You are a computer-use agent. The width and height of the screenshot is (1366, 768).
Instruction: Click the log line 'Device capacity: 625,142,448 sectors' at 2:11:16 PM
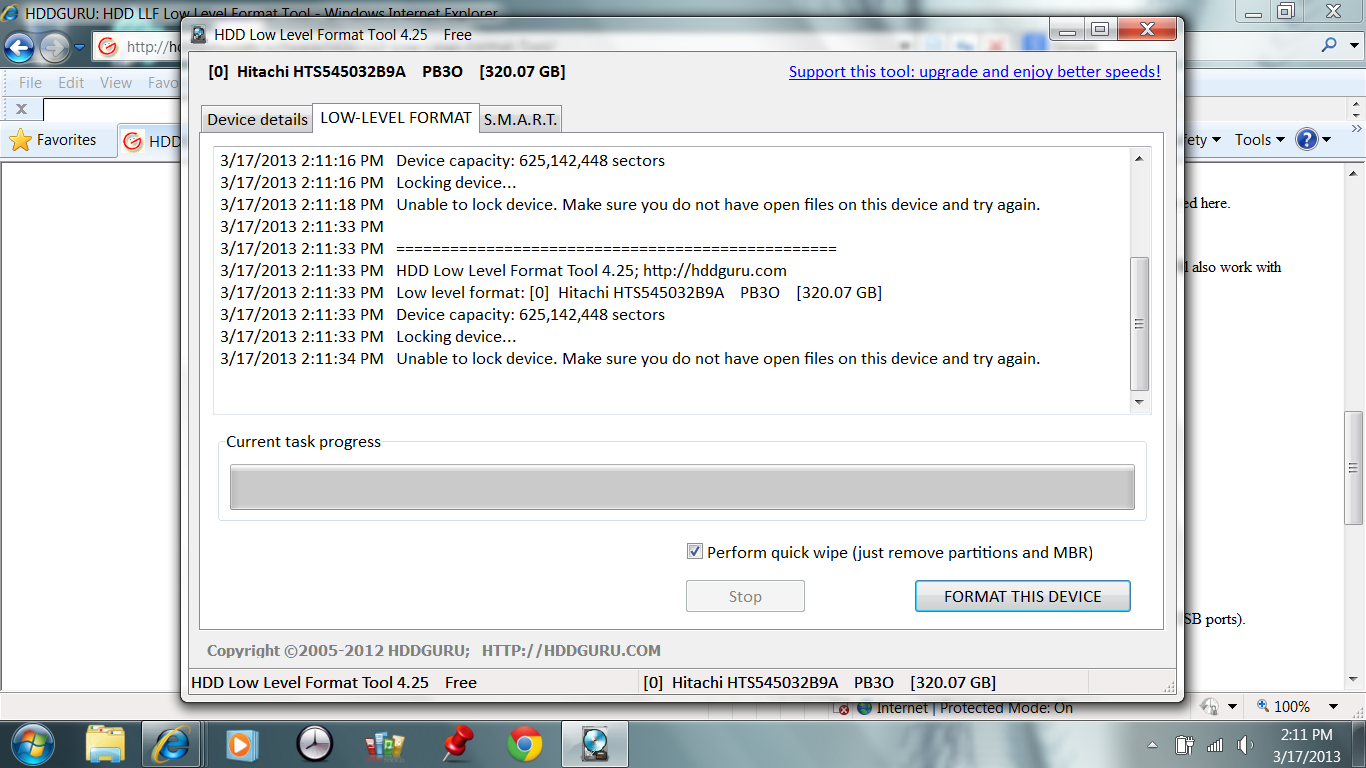point(443,160)
